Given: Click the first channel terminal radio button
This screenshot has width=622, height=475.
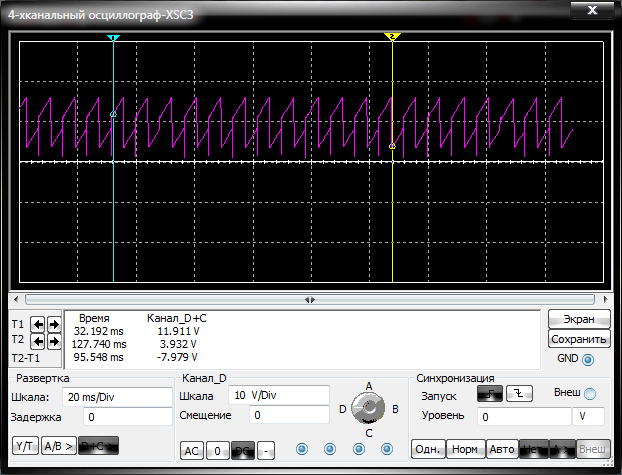Looking at the screenshot, I should [302, 449].
